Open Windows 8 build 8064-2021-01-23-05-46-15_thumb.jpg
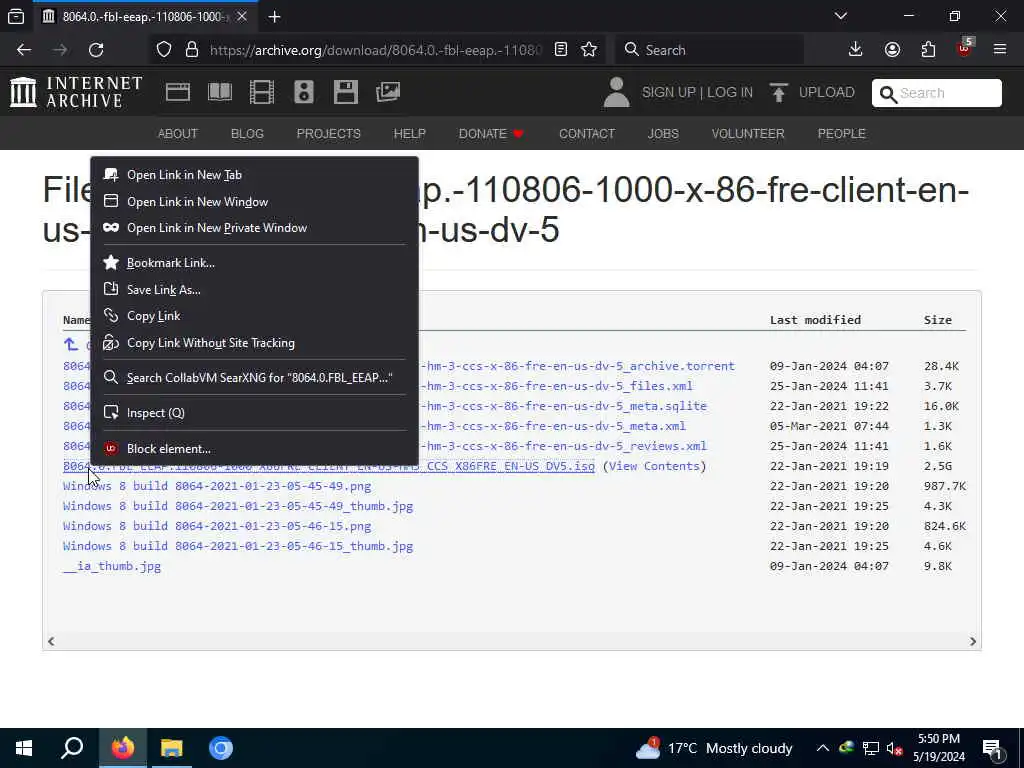 [238, 547]
